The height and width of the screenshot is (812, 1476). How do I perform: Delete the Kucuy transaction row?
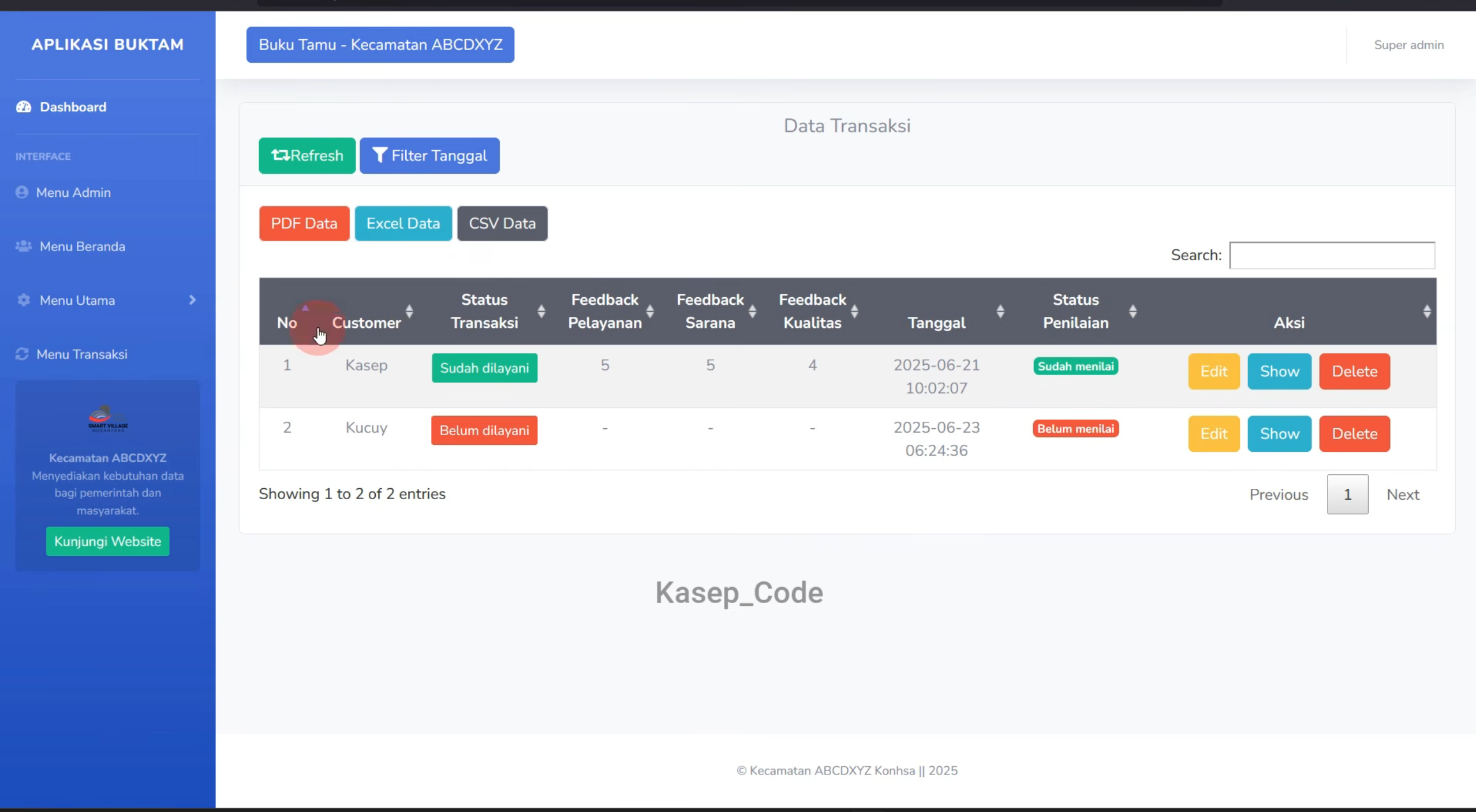point(1354,433)
